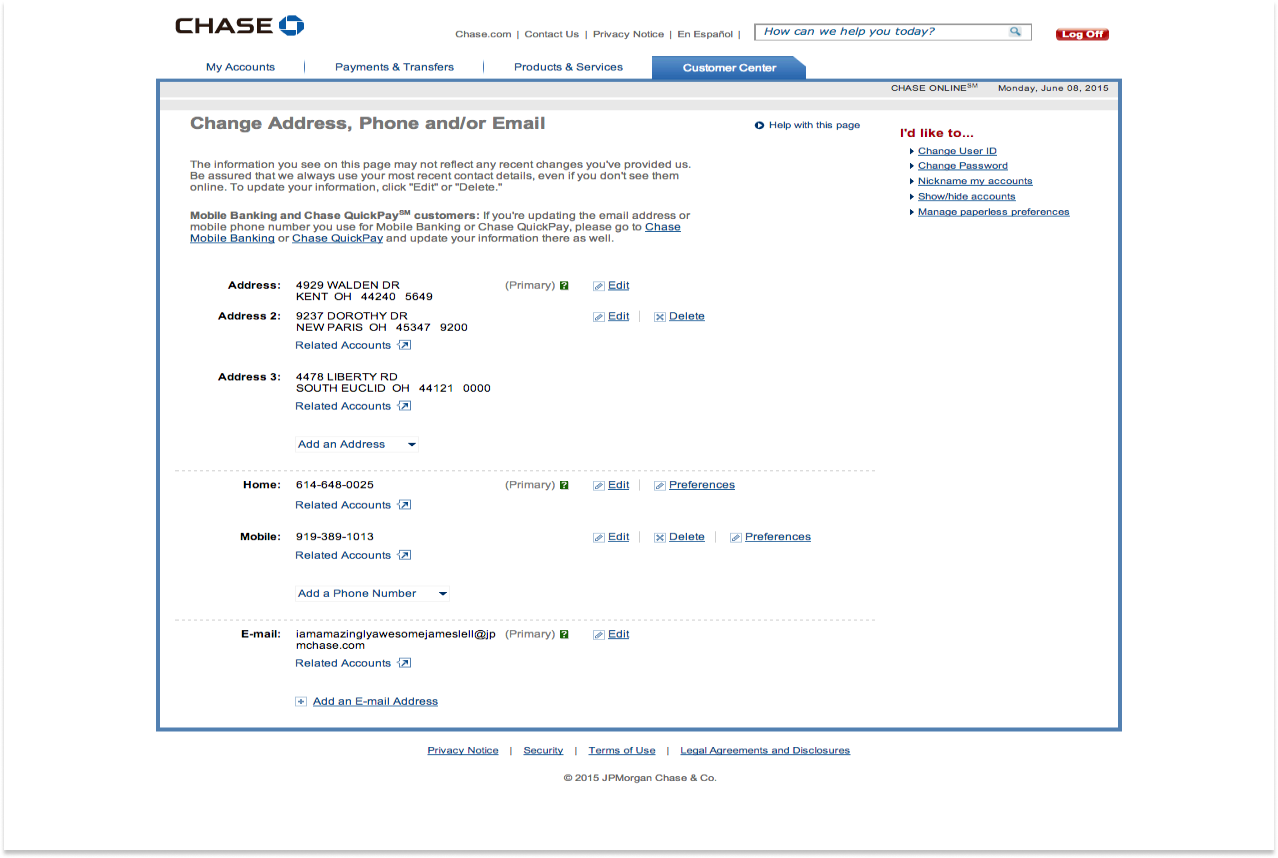The width and height of the screenshot is (1278, 858).
Task: Click Edit link for primary Address
Action: tap(619, 286)
